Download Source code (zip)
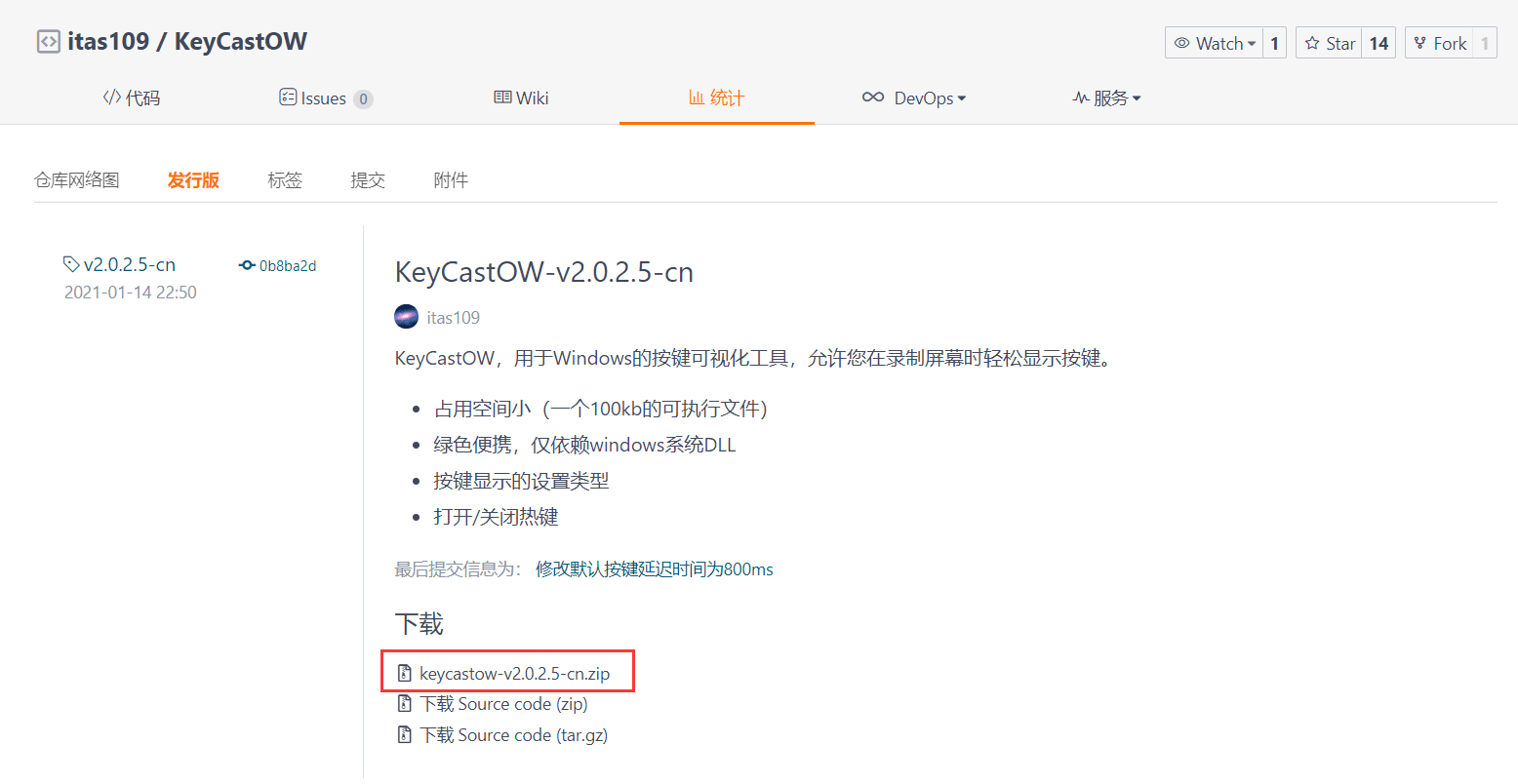 (x=503, y=704)
